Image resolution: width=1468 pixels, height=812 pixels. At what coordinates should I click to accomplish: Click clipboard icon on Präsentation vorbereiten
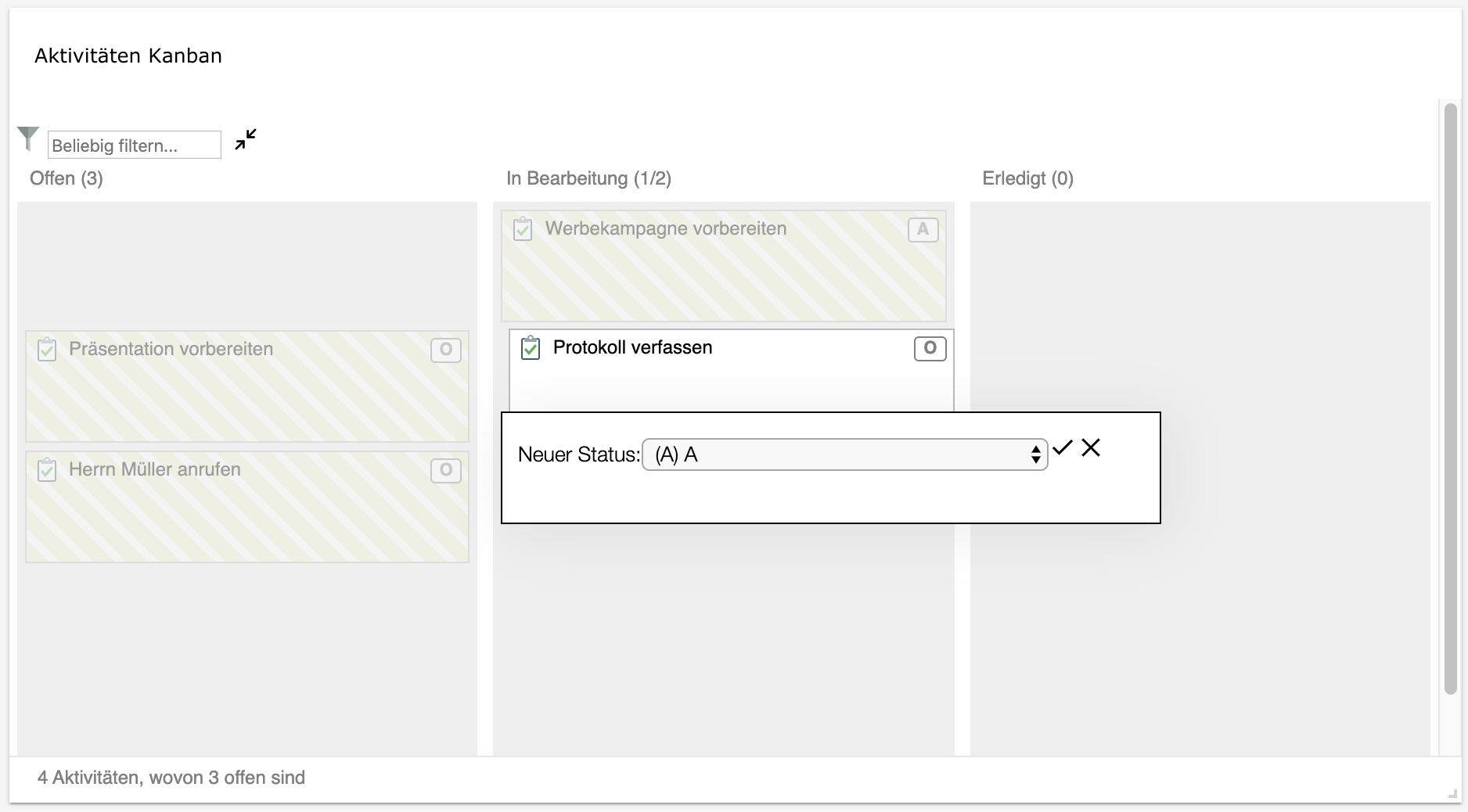47,350
